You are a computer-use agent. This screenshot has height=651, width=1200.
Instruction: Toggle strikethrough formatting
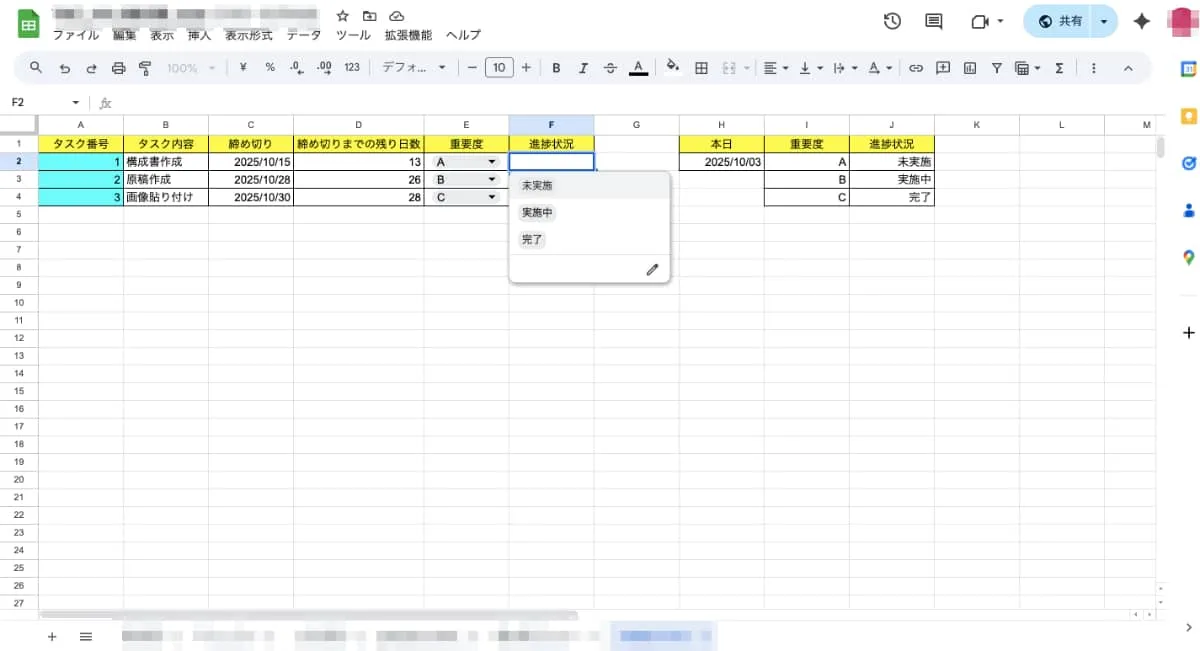[610, 68]
